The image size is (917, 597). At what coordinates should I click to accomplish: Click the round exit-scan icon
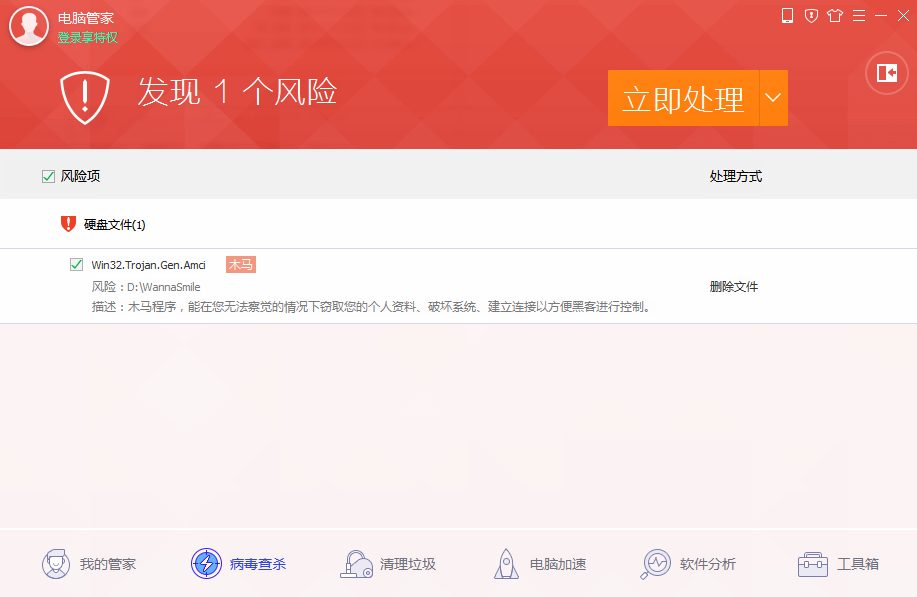pos(887,73)
